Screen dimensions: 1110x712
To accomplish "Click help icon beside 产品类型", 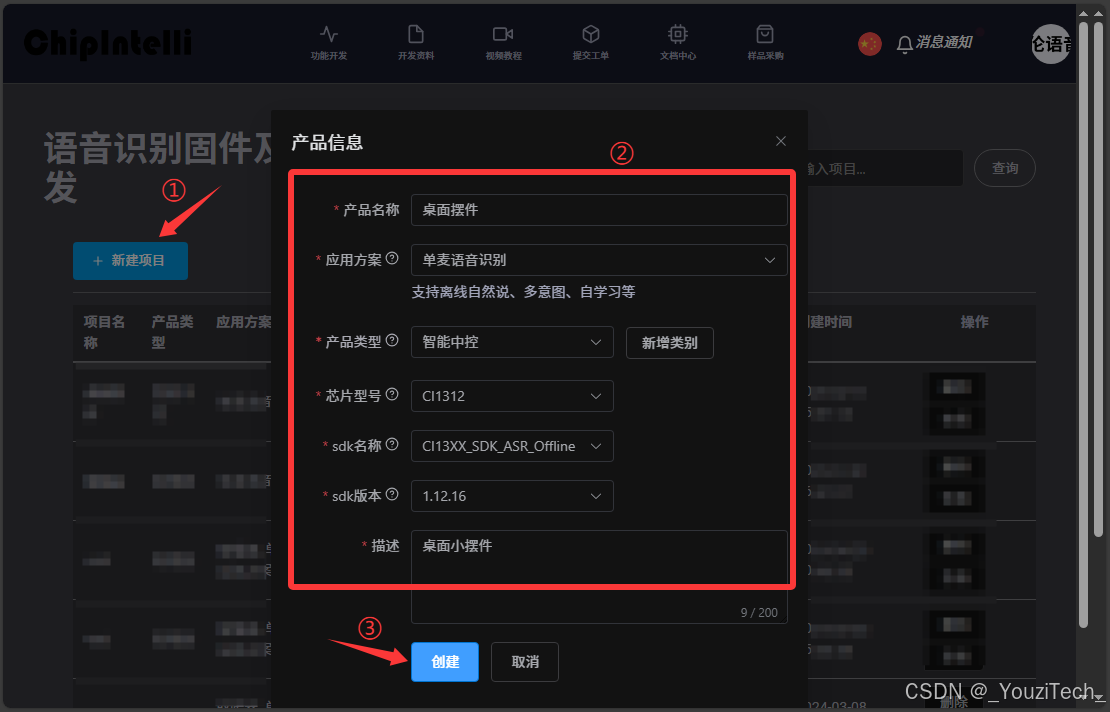I will point(392,340).
